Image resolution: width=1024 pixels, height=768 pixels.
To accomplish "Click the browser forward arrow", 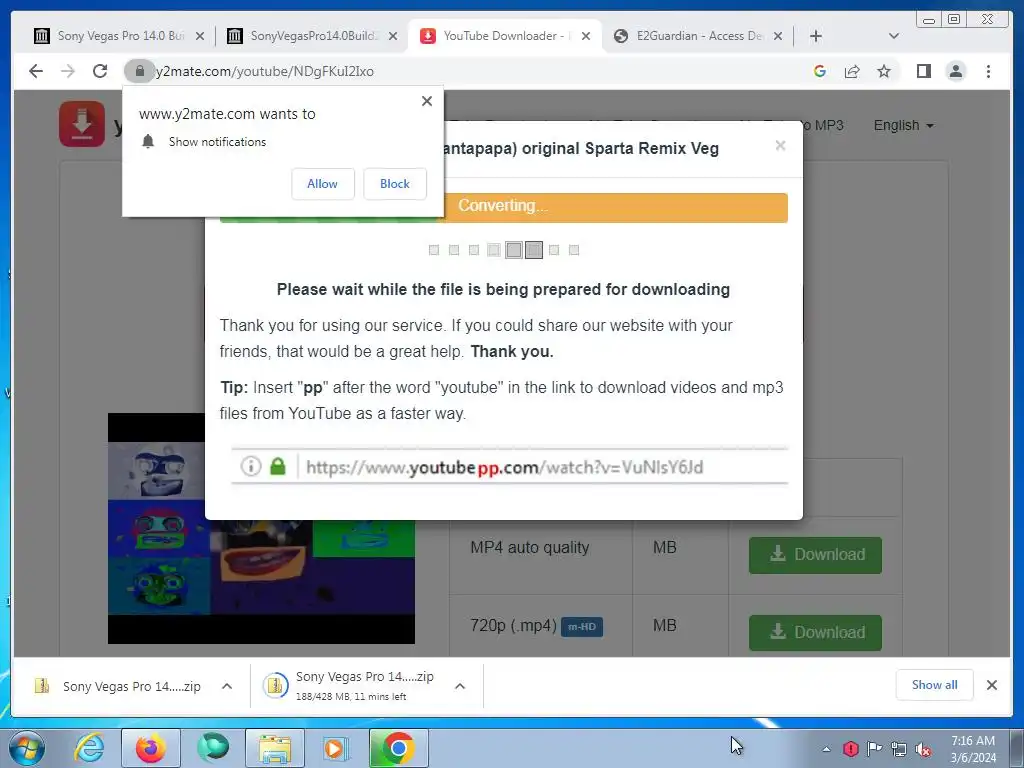I will (68, 71).
